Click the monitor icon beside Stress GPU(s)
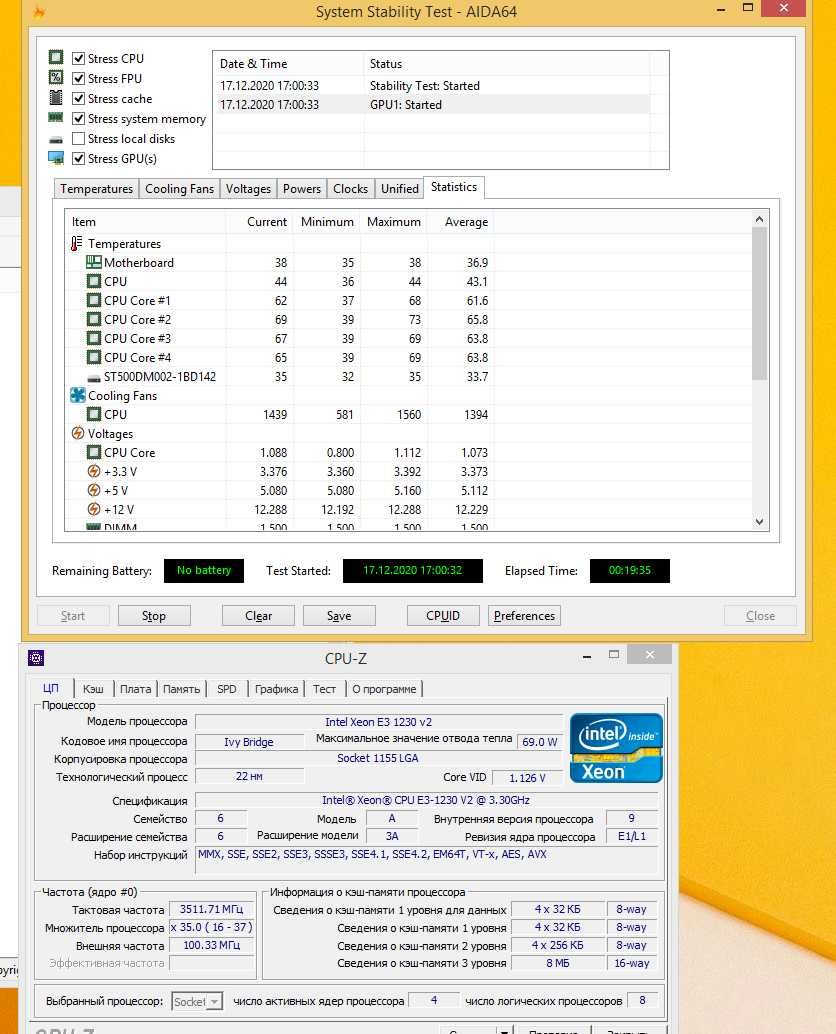836x1034 pixels. tap(56, 158)
